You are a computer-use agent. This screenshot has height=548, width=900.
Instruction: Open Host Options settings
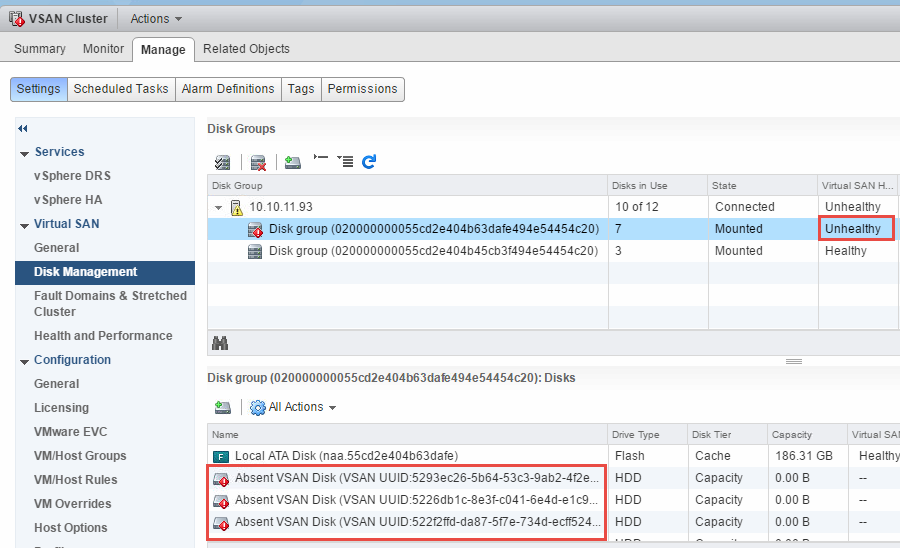(x=71, y=528)
